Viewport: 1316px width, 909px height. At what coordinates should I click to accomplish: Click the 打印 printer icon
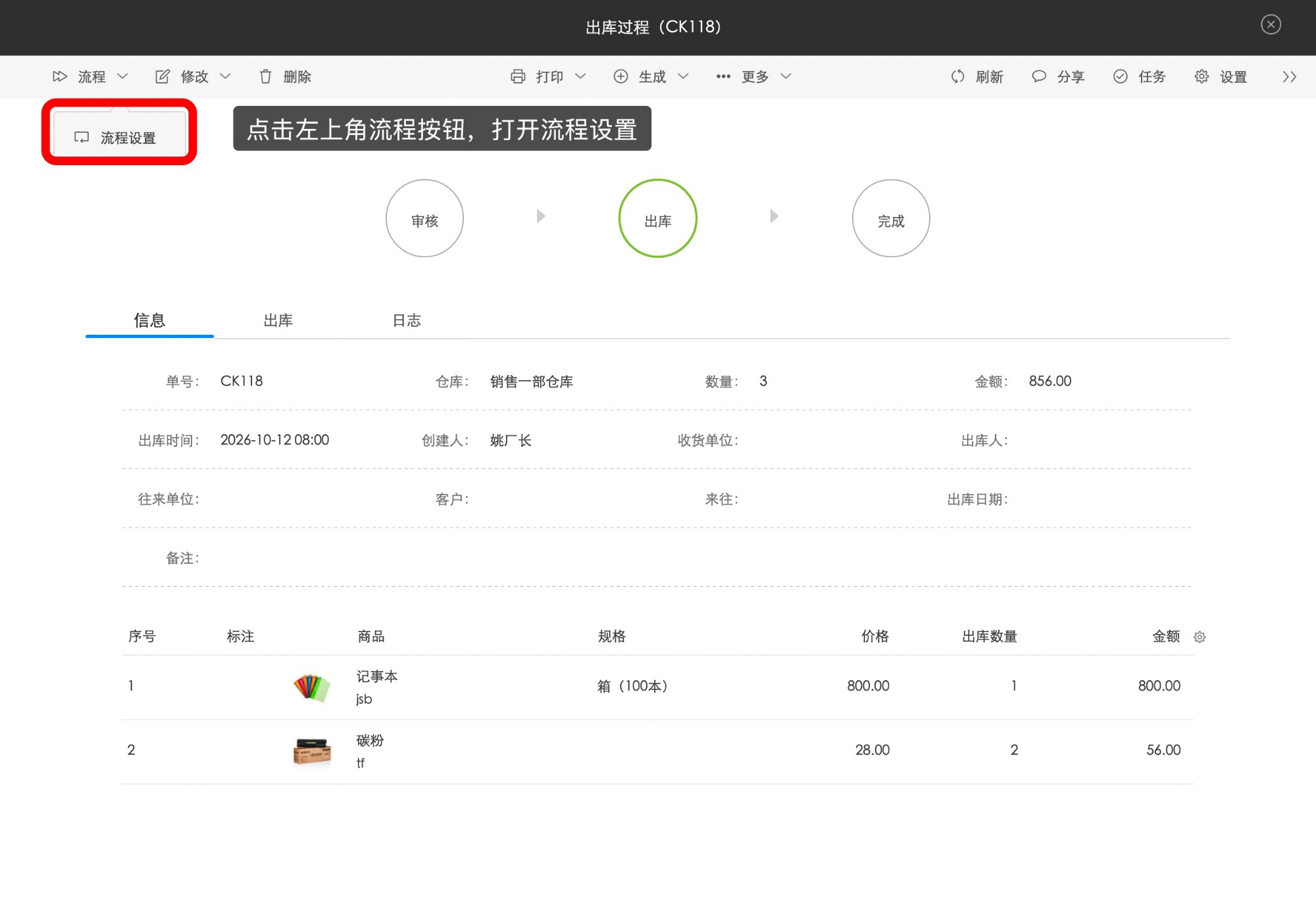(x=518, y=76)
